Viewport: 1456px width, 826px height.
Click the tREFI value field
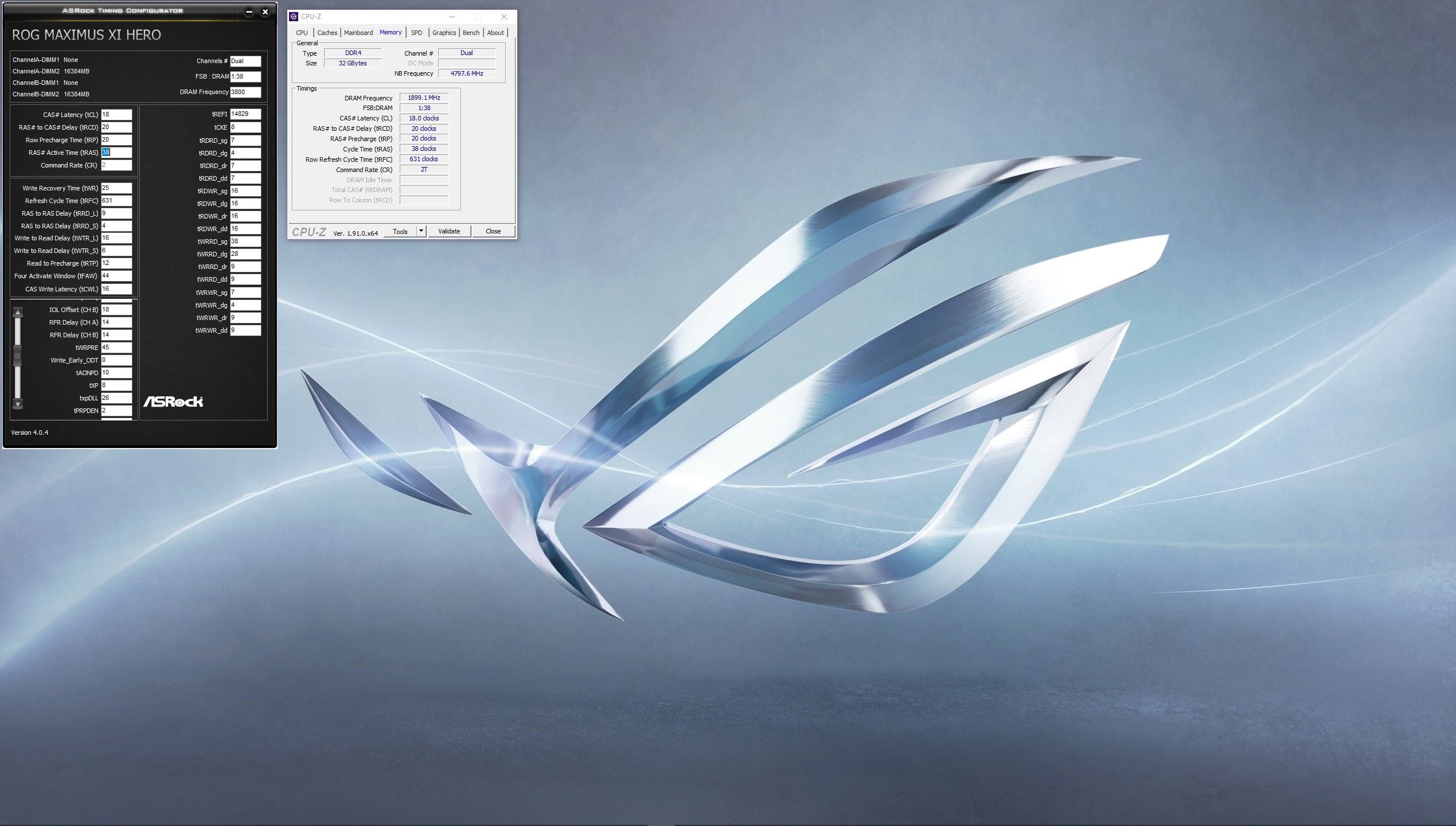click(245, 114)
